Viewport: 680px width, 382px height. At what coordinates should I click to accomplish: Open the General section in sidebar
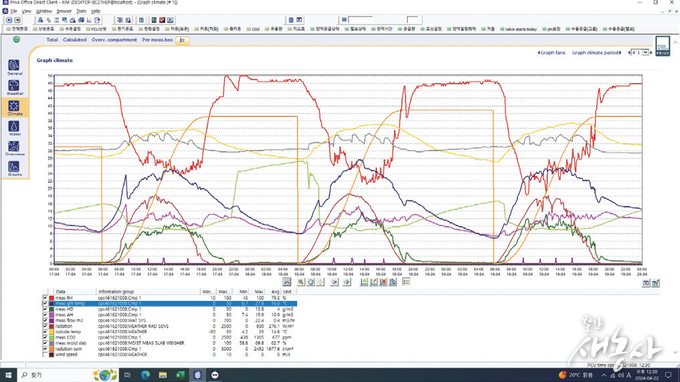14,67
